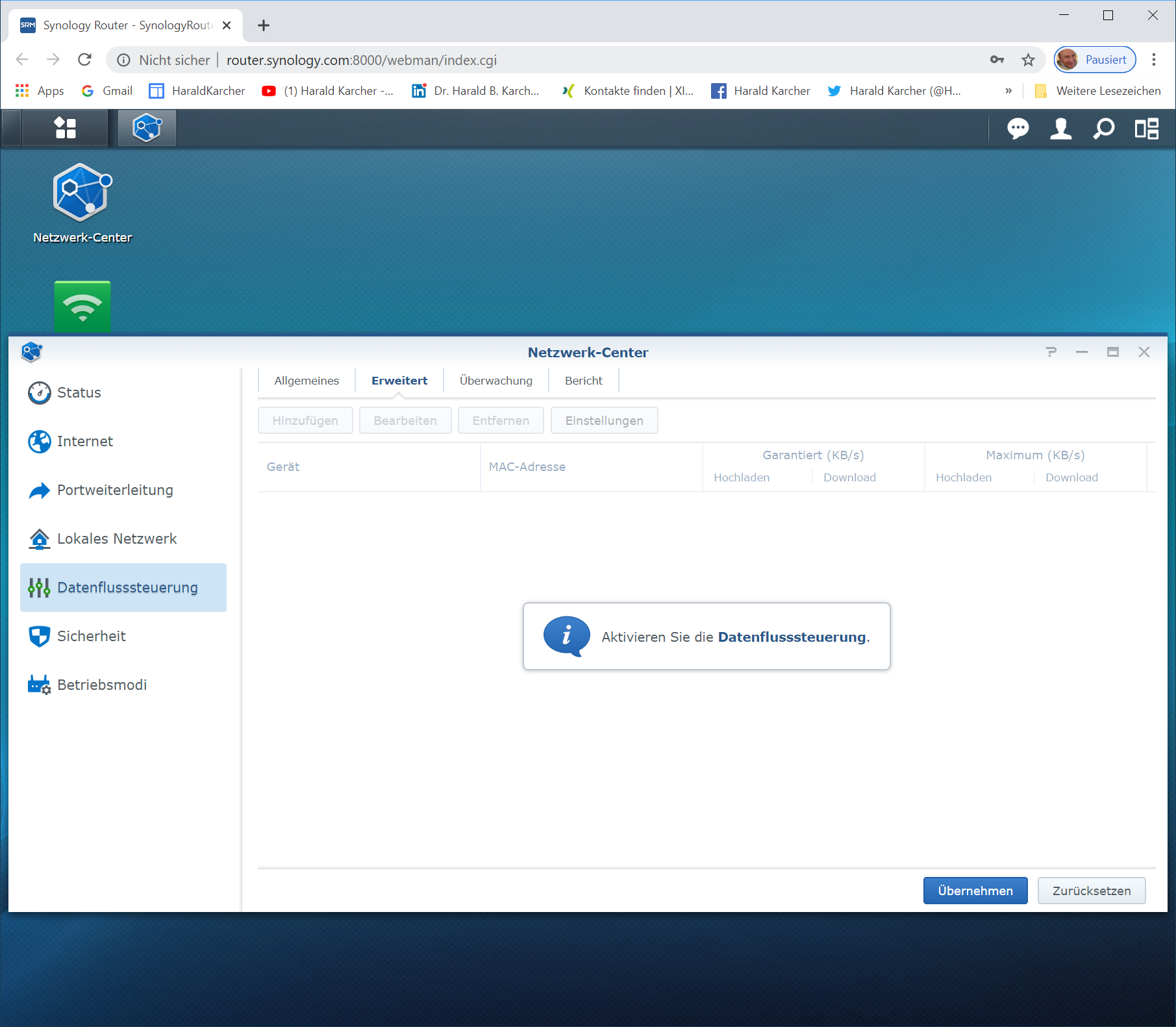1176x1027 pixels.
Task: Click the browser address bar URL
Action: point(361,60)
